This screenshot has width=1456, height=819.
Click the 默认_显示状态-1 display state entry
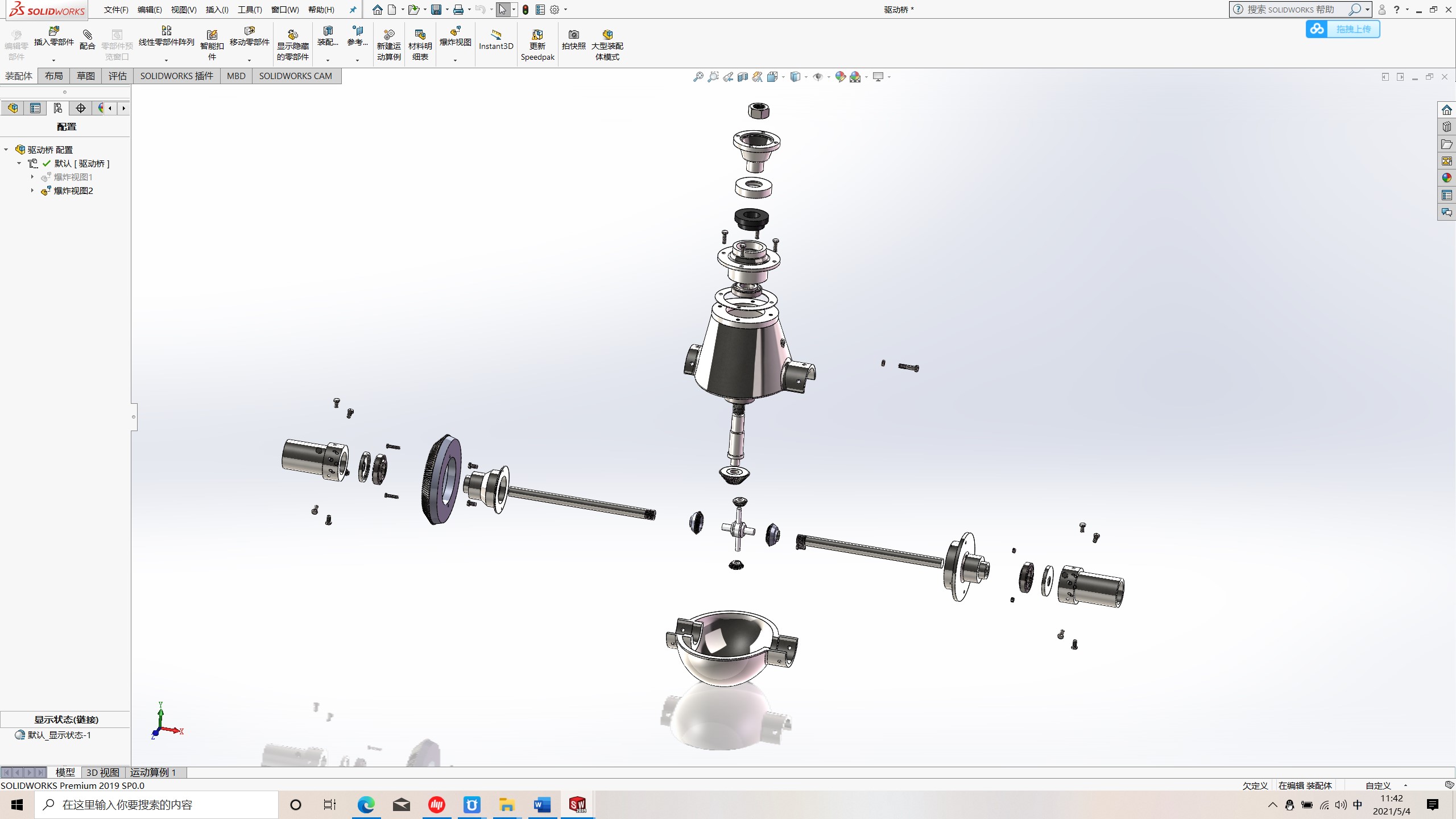pyautogui.click(x=59, y=735)
